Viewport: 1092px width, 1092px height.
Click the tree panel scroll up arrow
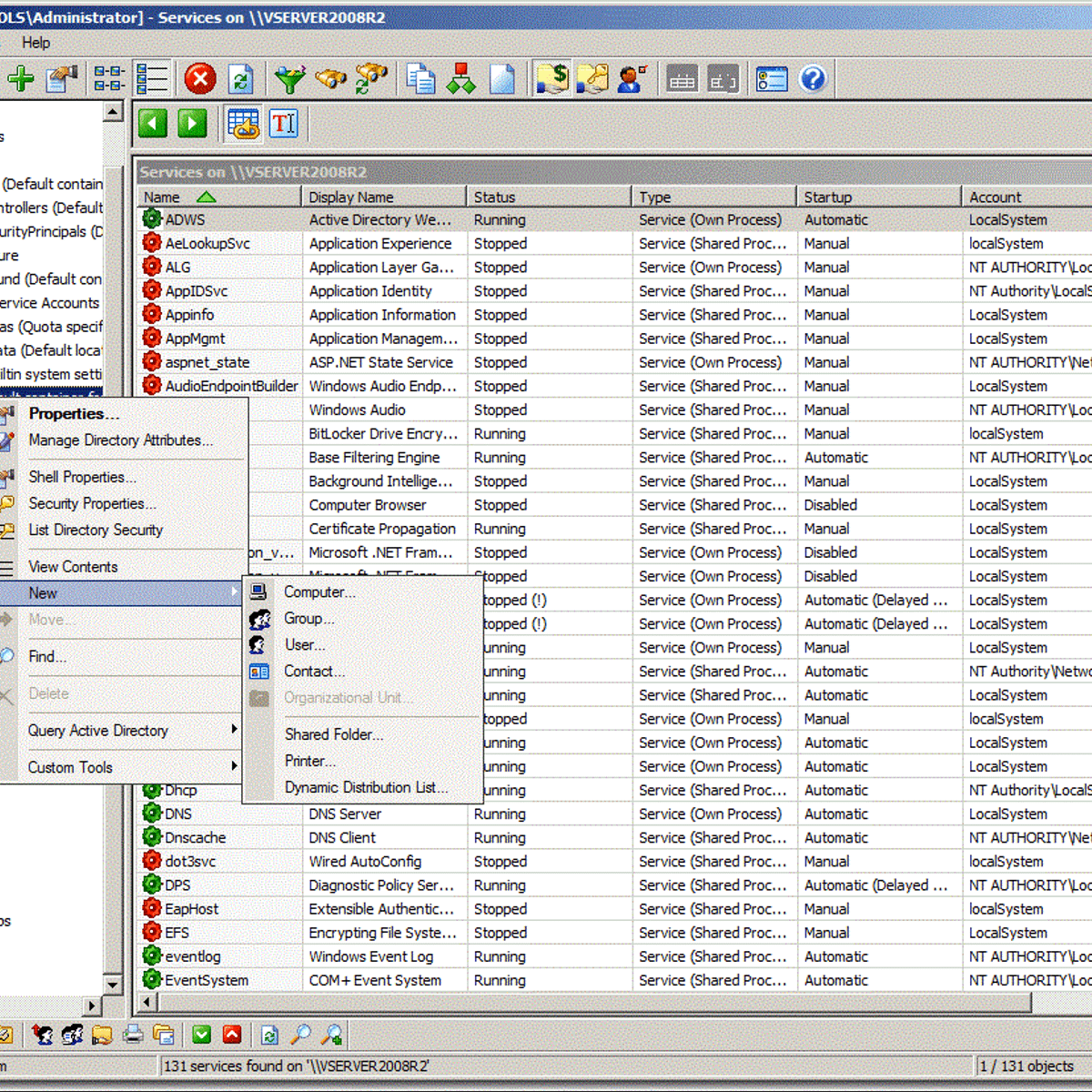pyautogui.click(x=113, y=111)
